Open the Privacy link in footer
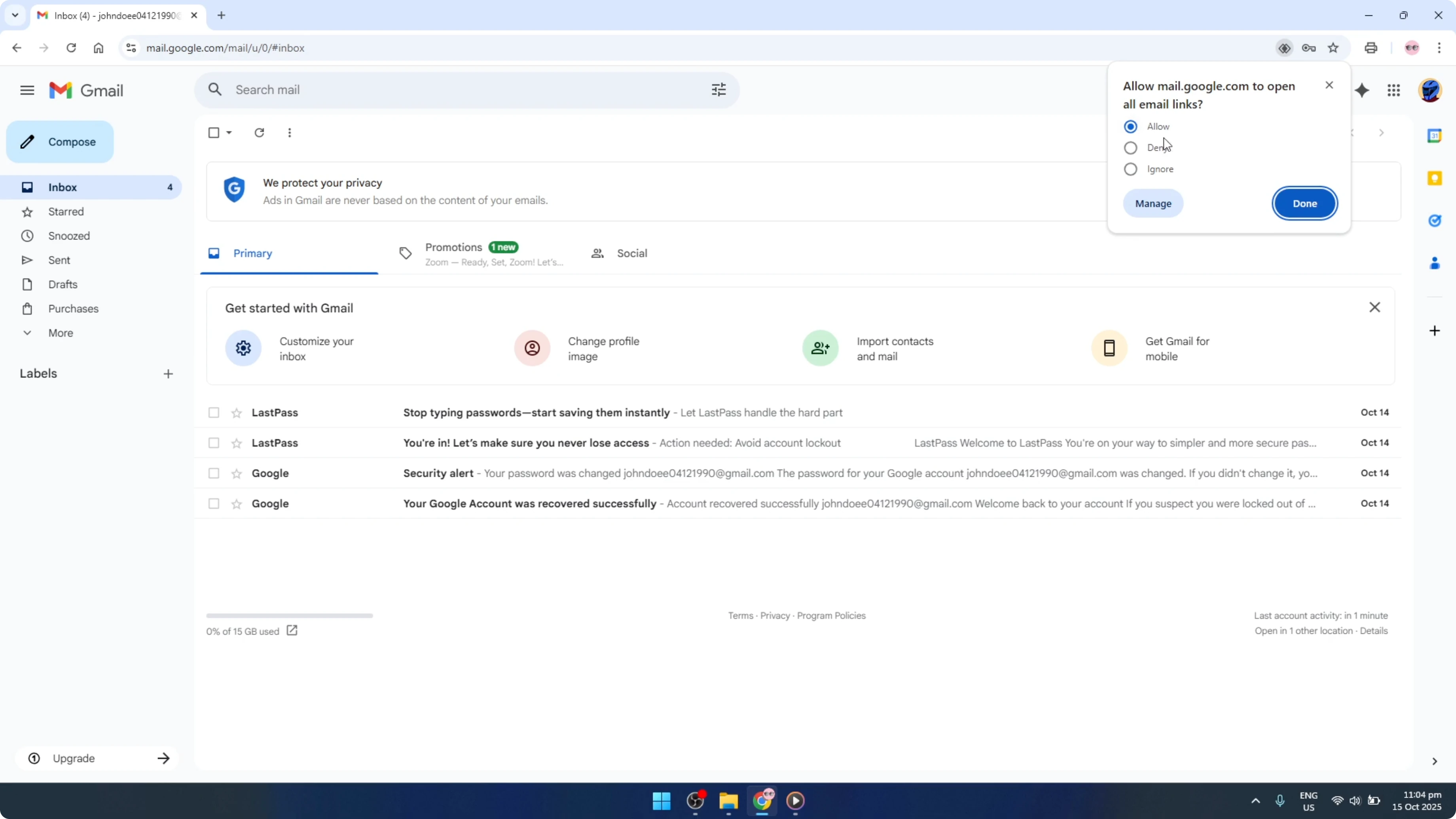 tap(775, 616)
